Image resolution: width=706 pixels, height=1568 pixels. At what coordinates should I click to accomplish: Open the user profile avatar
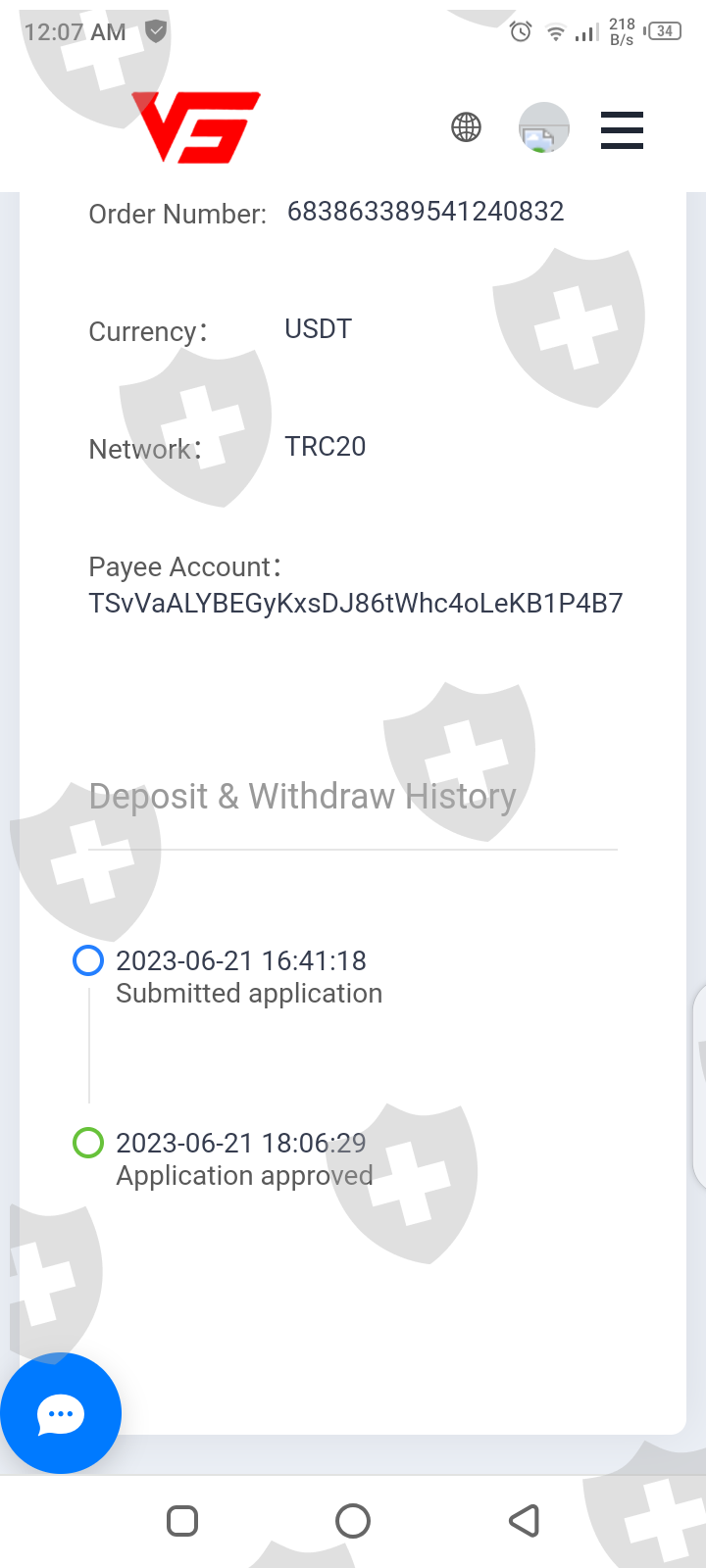coord(543,127)
